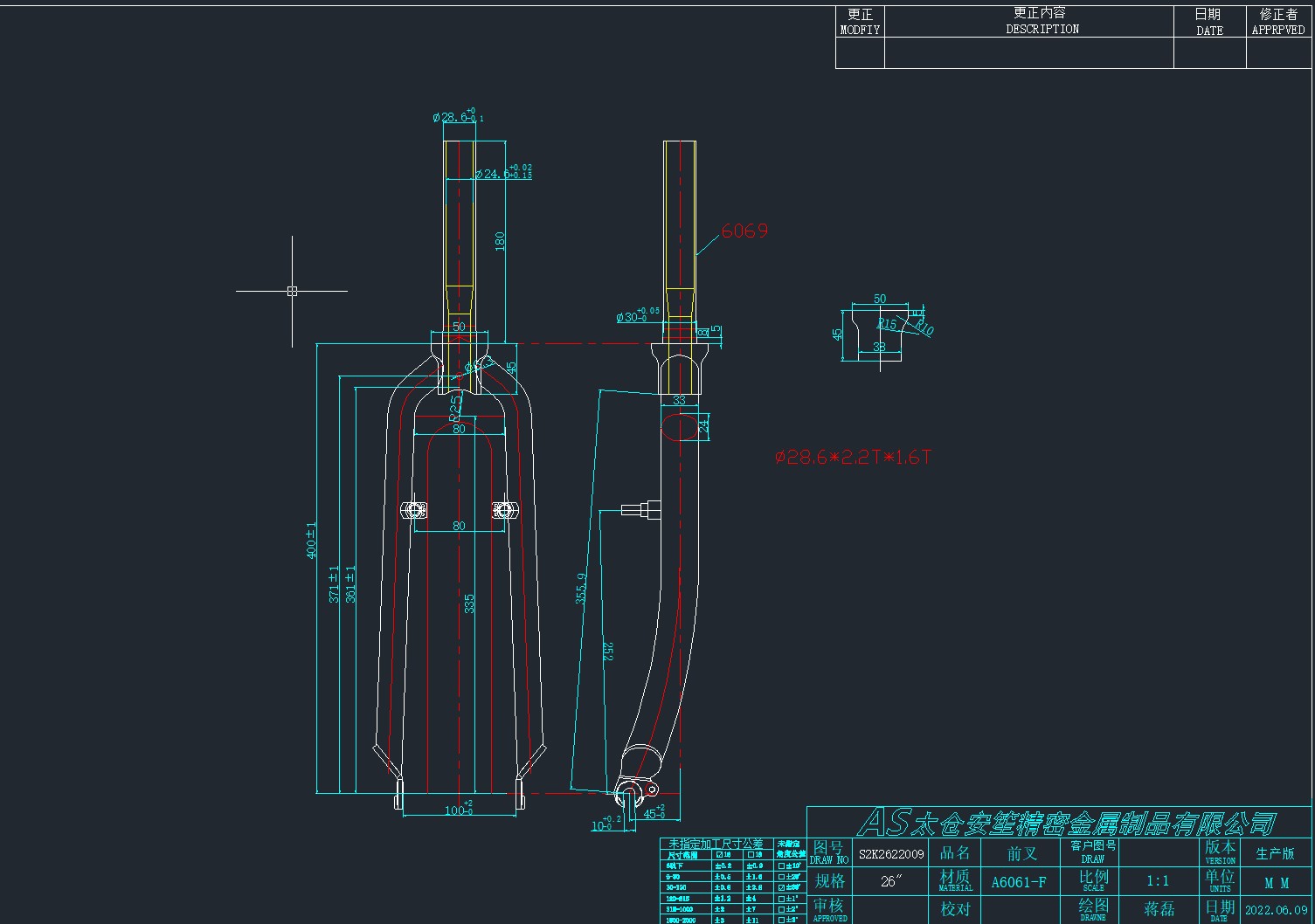Click the crosshair cursor pickbox
1315x924 pixels.
click(x=292, y=291)
